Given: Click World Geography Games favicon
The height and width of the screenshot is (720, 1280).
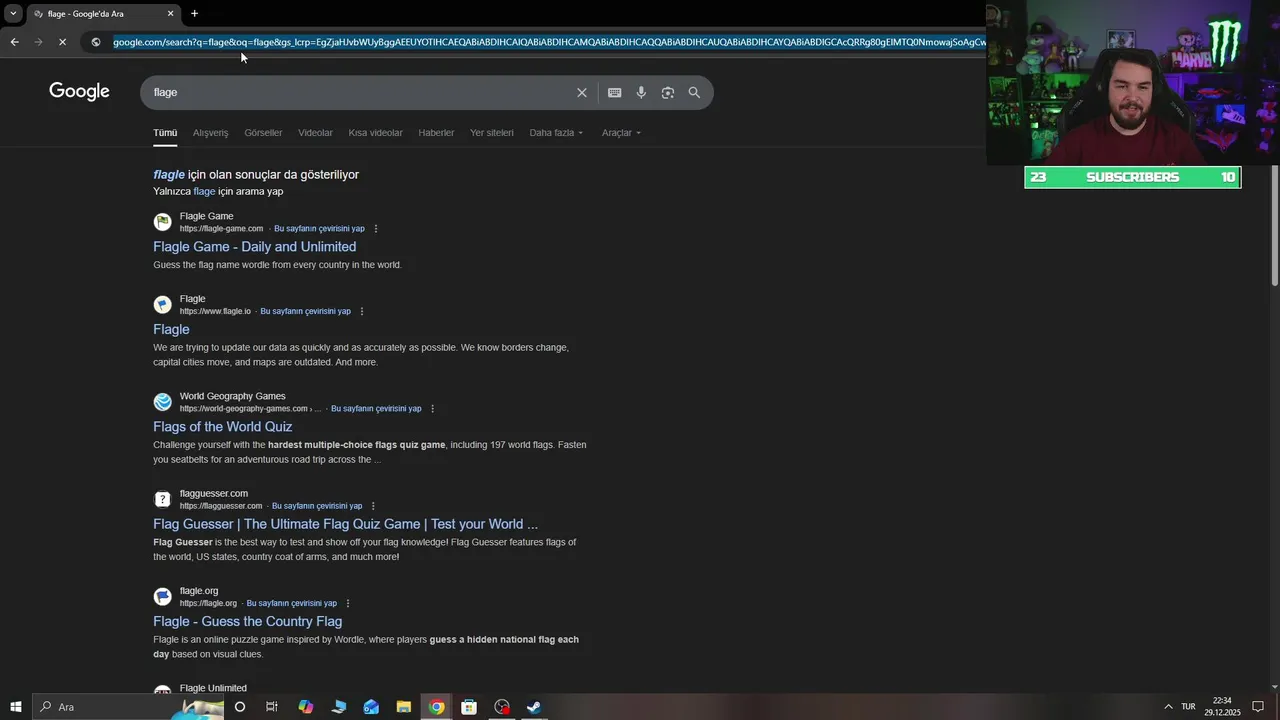Looking at the screenshot, I should pyautogui.click(x=162, y=402).
